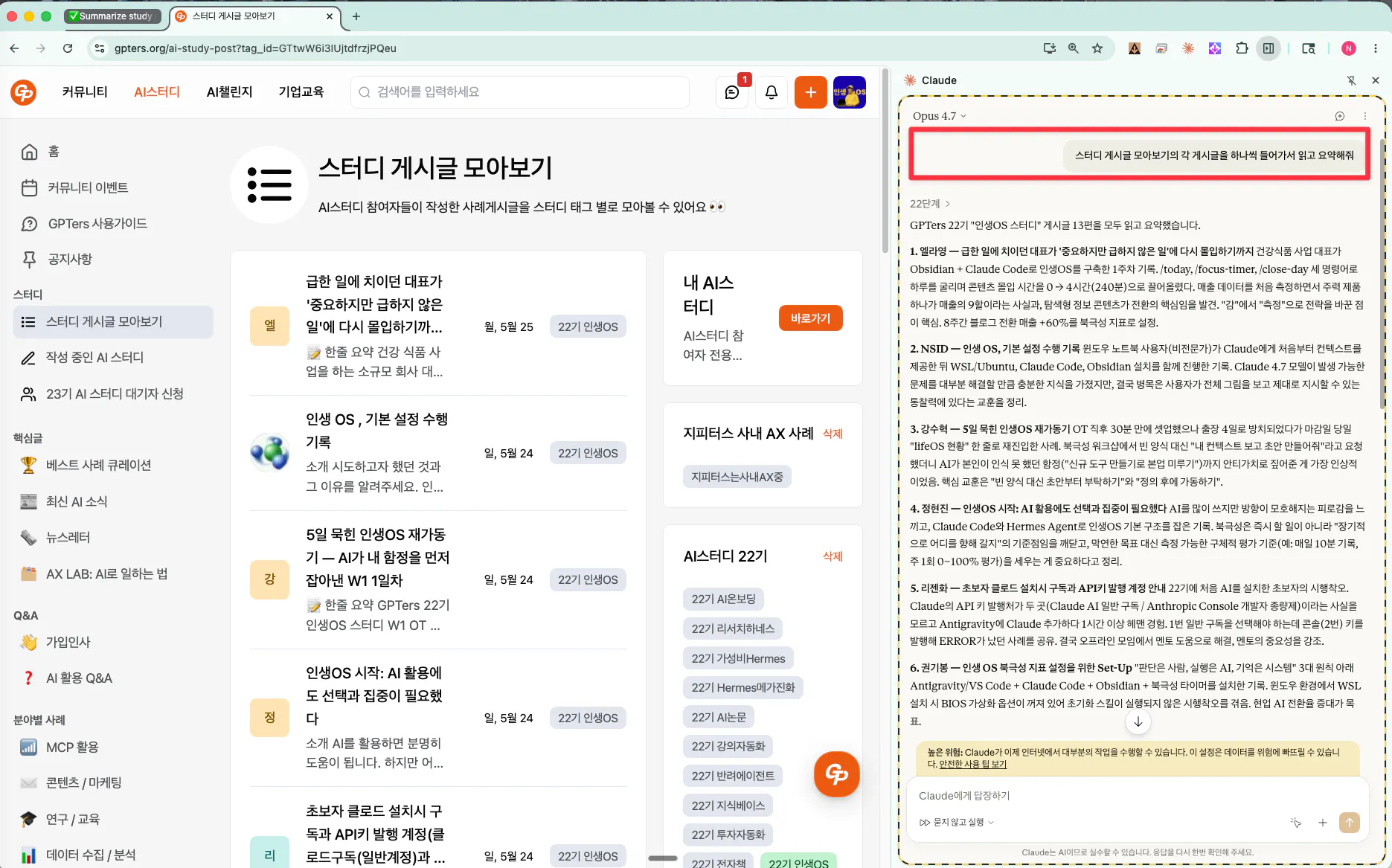Open the 묻지 않고 실행 mode dropdown
This screenshot has width=1392, height=868.
pos(956,822)
